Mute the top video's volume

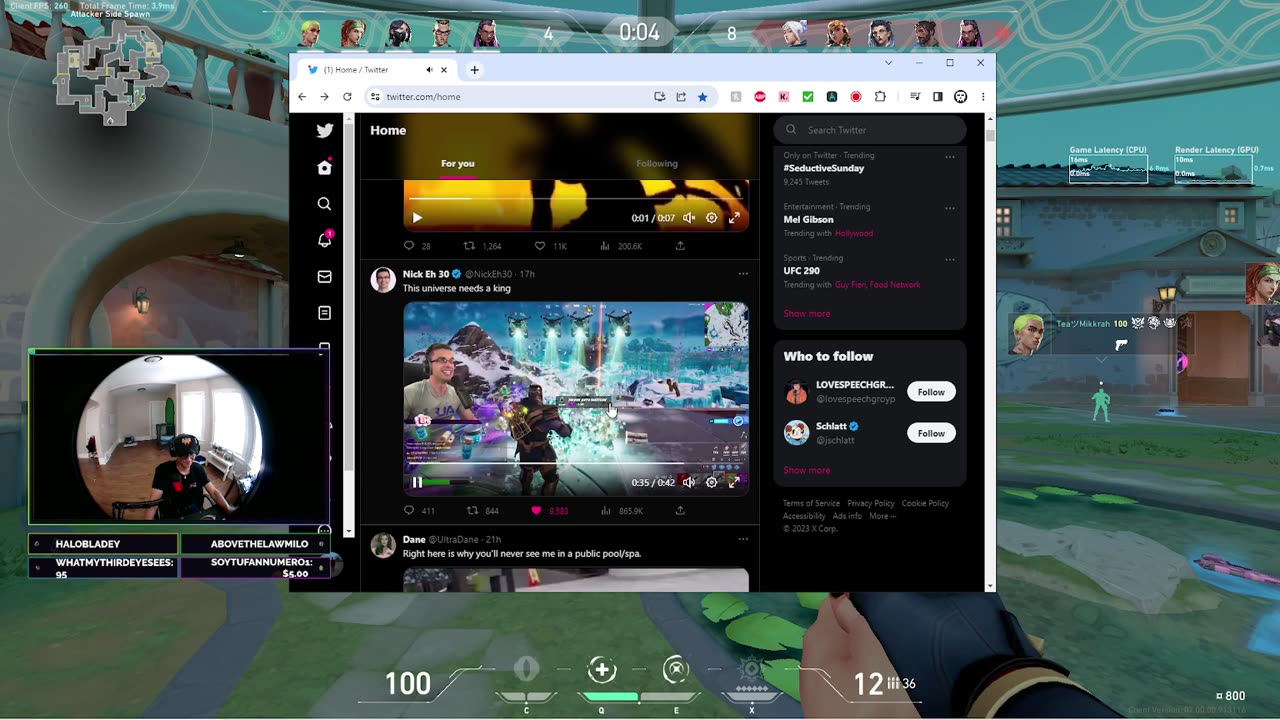(689, 218)
